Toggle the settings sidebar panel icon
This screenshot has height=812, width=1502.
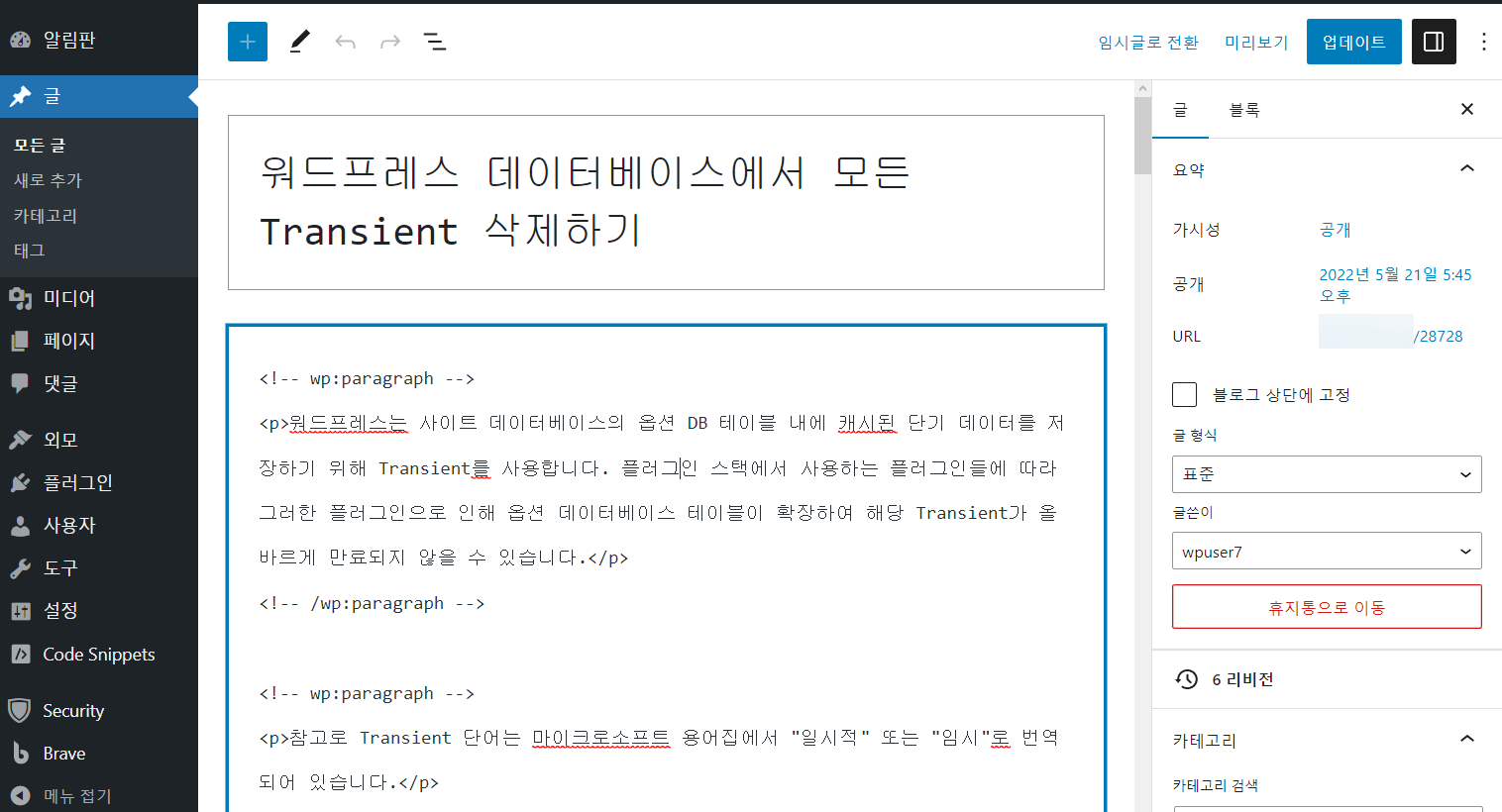[1434, 41]
